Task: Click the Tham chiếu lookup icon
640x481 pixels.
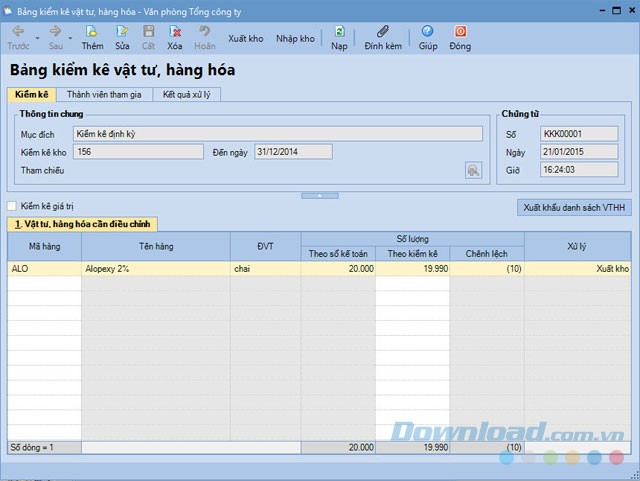Action: pyautogui.click(x=473, y=171)
